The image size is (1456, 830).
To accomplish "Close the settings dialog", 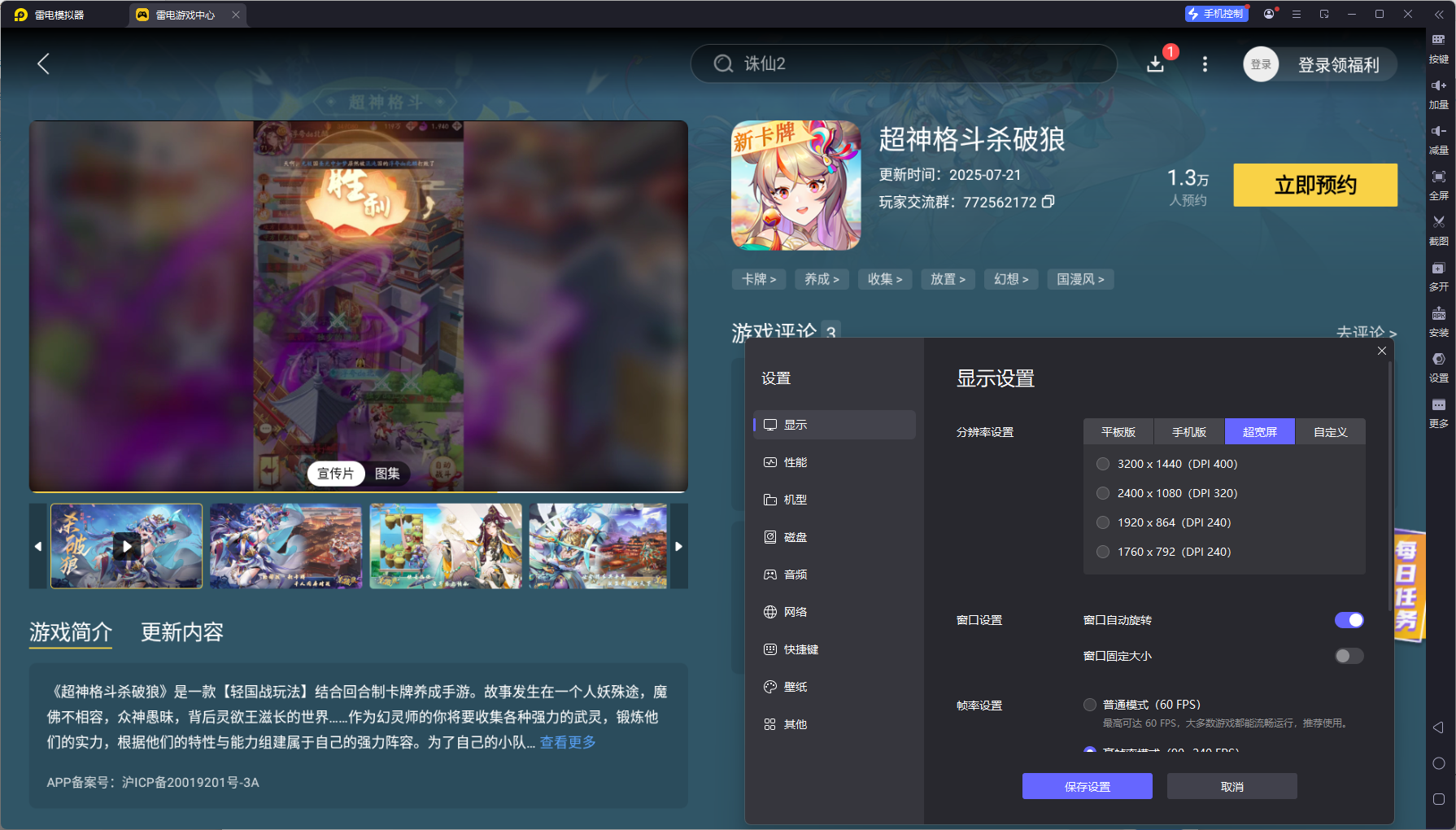I will click(1381, 351).
